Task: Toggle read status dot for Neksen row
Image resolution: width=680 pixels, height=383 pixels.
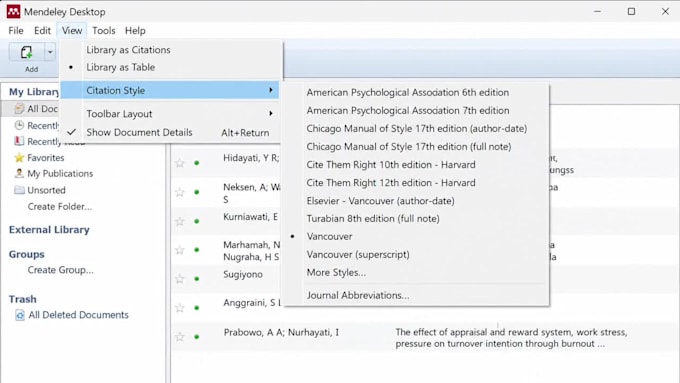Action: [197, 192]
